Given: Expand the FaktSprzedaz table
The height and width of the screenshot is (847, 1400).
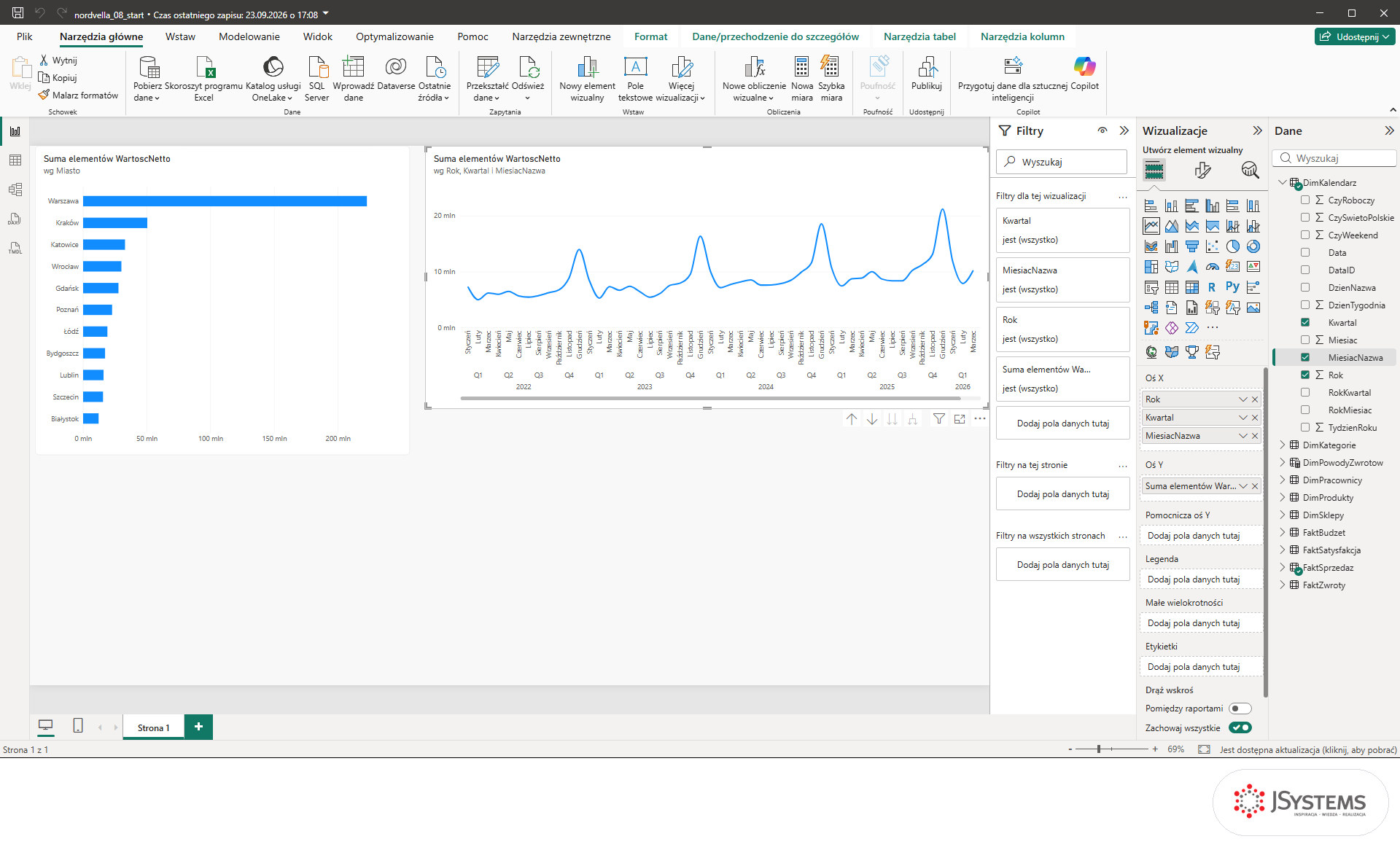Looking at the screenshot, I should click(1283, 567).
